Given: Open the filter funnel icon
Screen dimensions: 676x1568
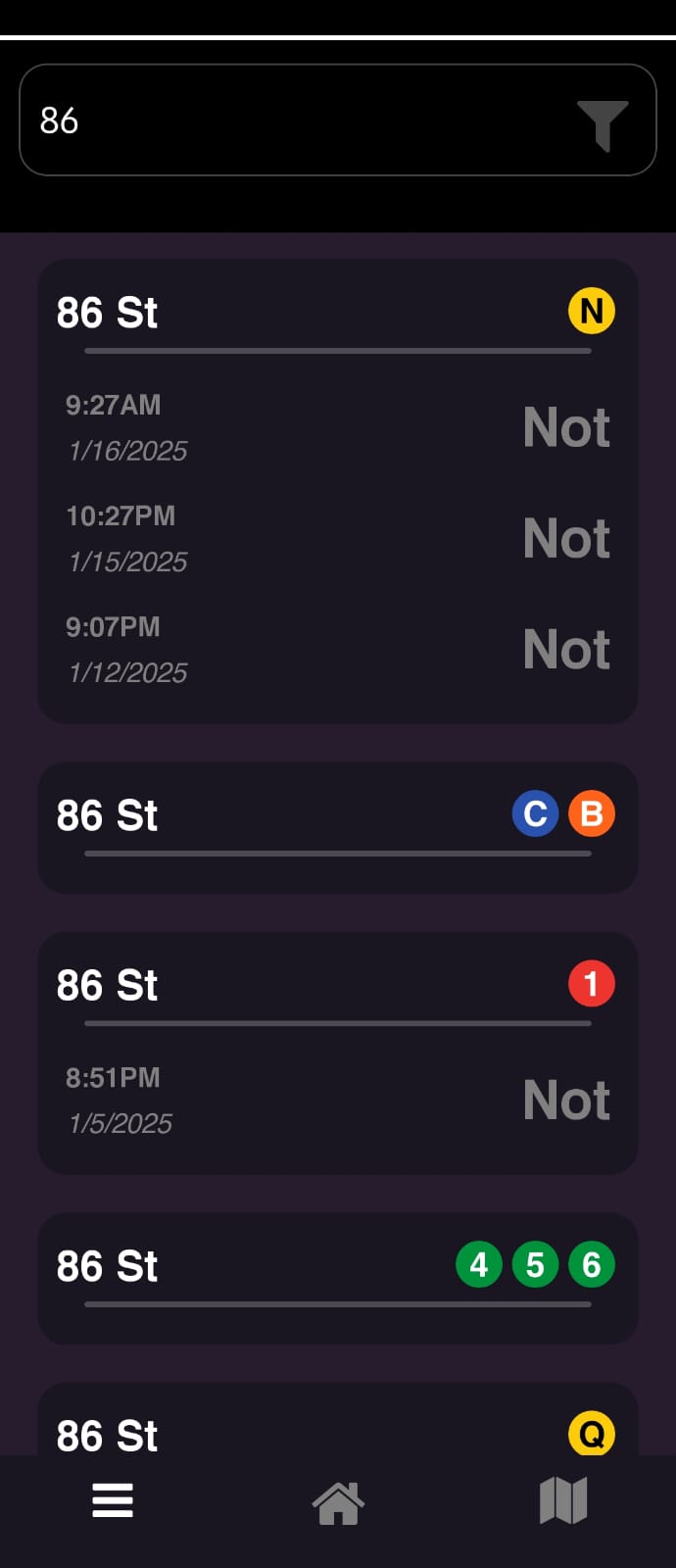Looking at the screenshot, I should pyautogui.click(x=602, y=124).
